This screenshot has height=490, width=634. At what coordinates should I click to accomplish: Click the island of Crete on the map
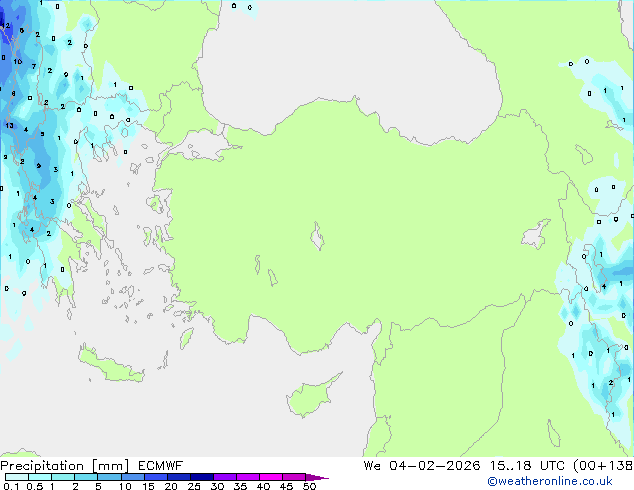coord(110,365)
